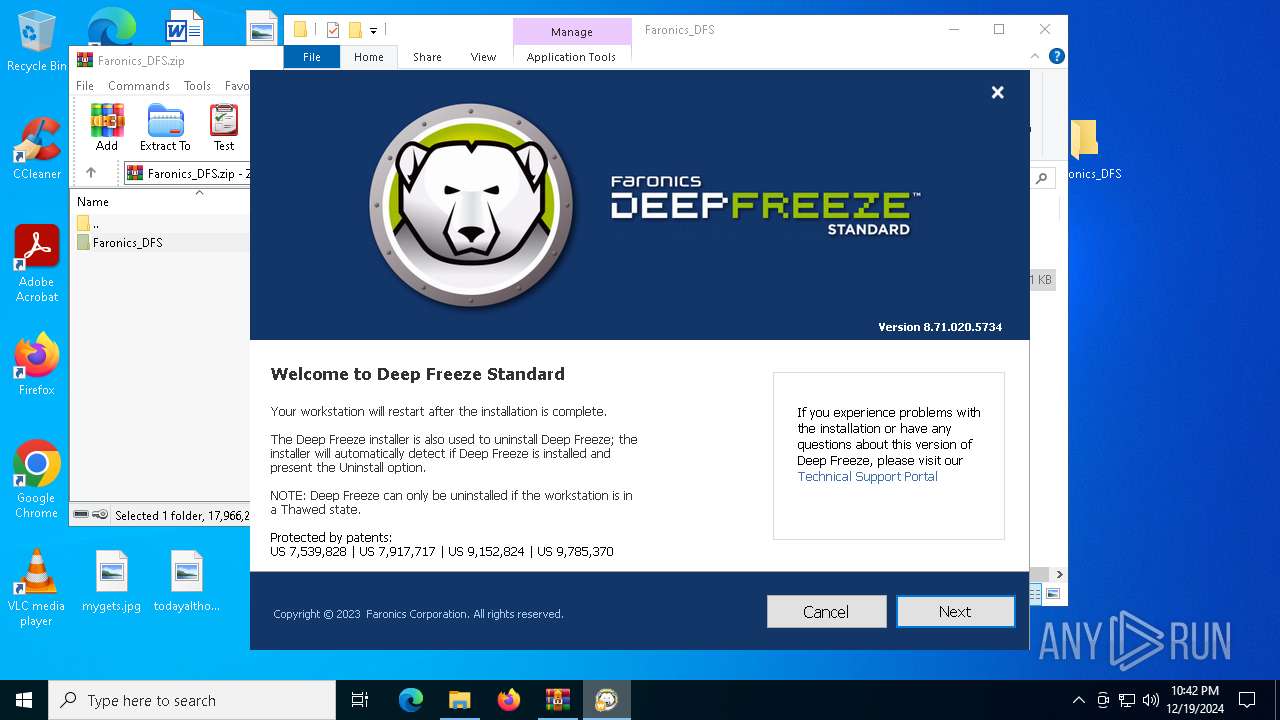Open the network icon in the system tray

pos(1127,700)
